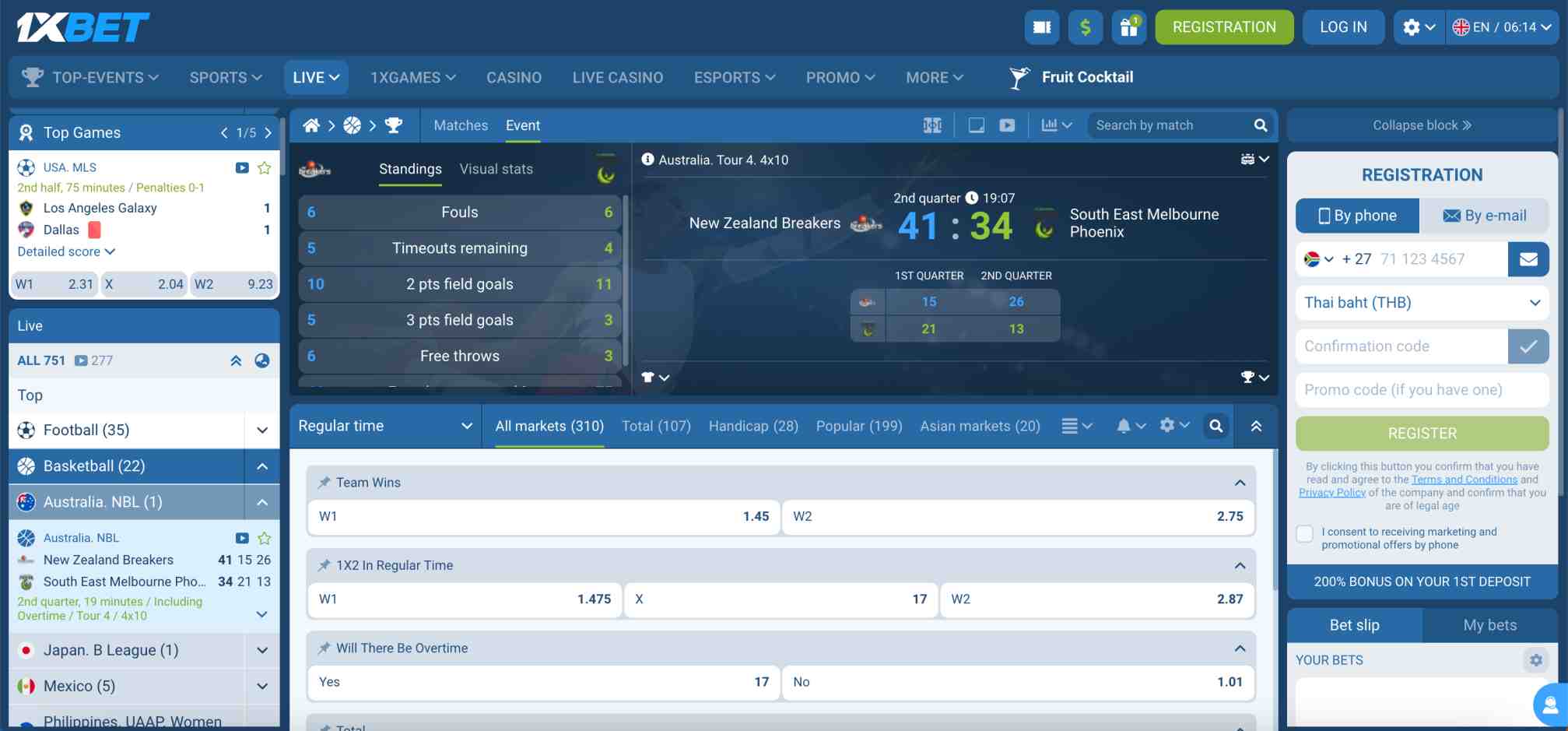Switch to the Matches tab
The image size is (1568, 731).
(461, 125)
